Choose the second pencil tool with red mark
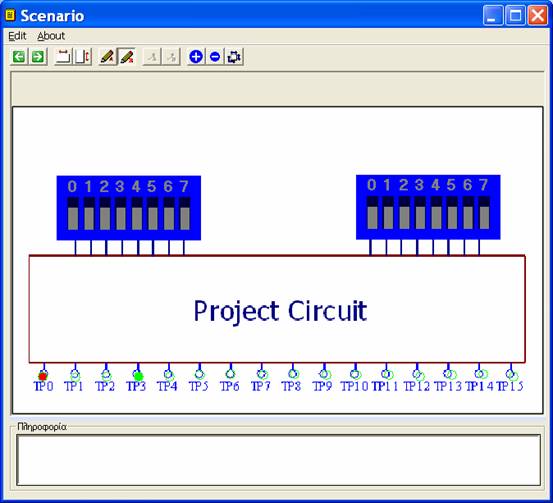 pyautogui.click(x=127, y=57)
